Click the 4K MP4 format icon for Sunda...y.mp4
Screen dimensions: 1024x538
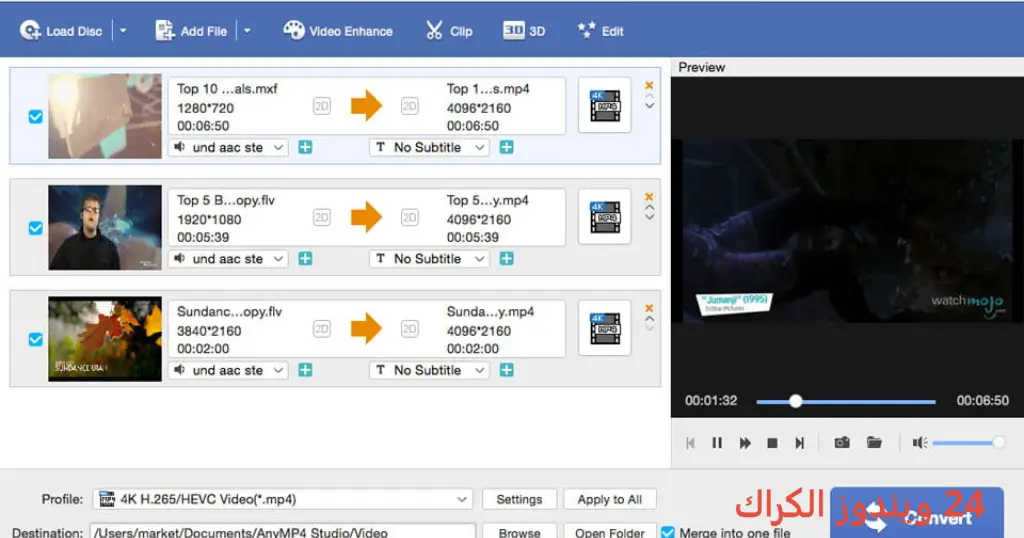point(605,328)
